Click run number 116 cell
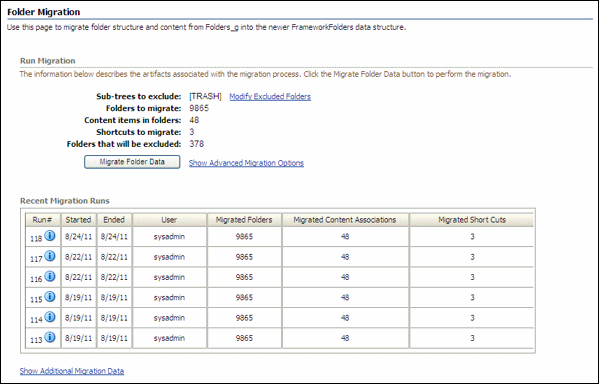The height and width of the screenshot is (384, 599). pyautogui.click(x=43, y=277)
